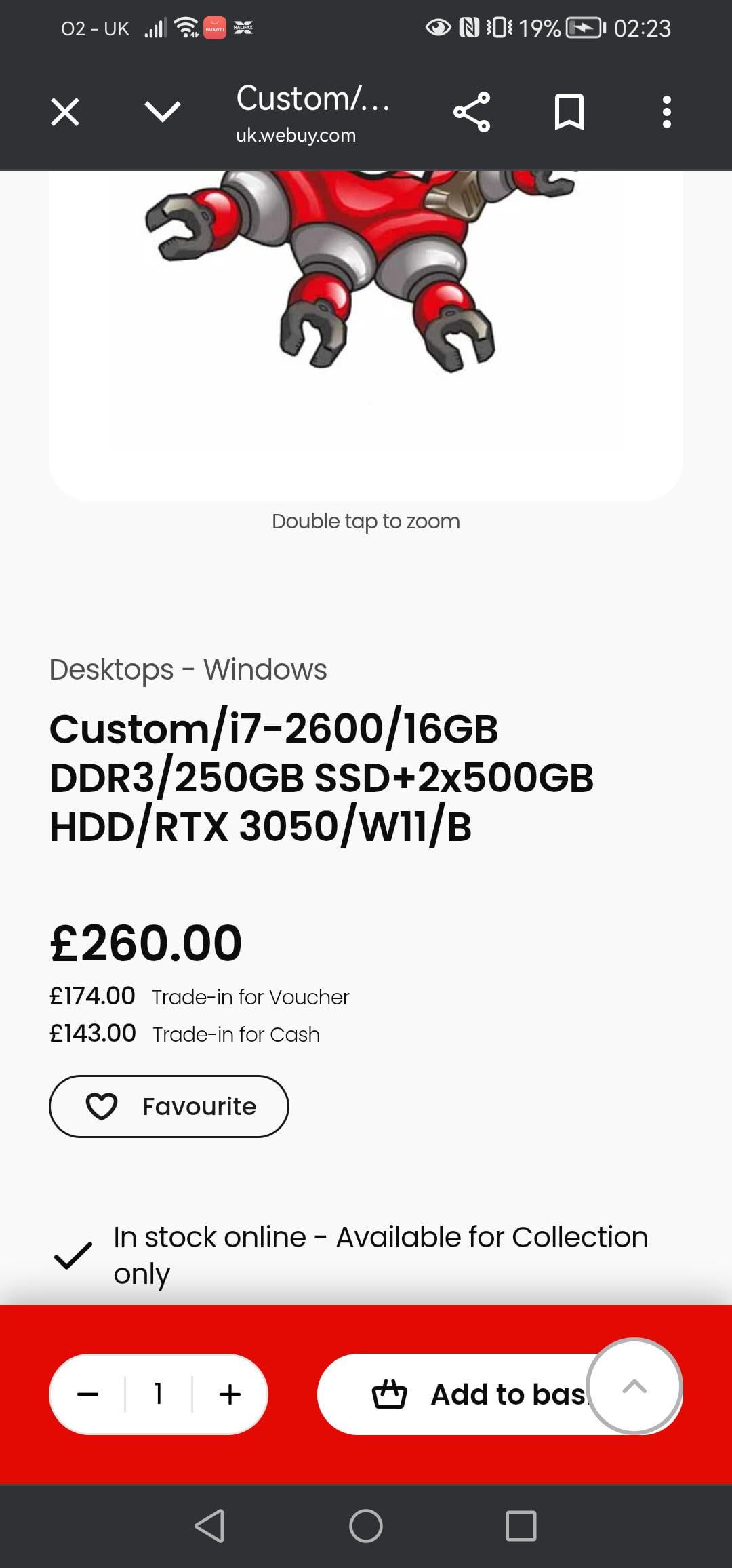Decrease quantity with minus button
This screenshot has height=1568, width=732.
(88, 1394)
